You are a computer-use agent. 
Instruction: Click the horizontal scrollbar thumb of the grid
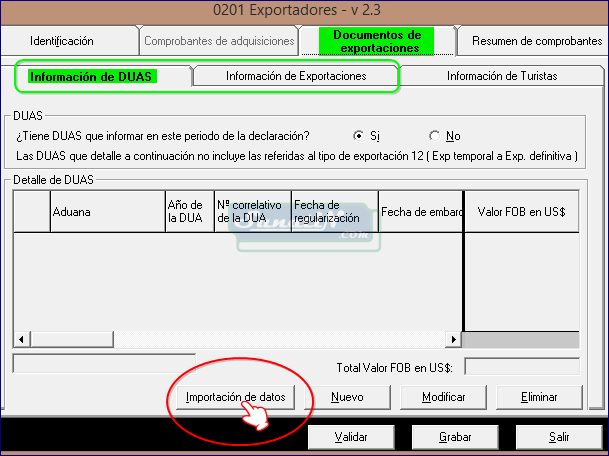72,339
